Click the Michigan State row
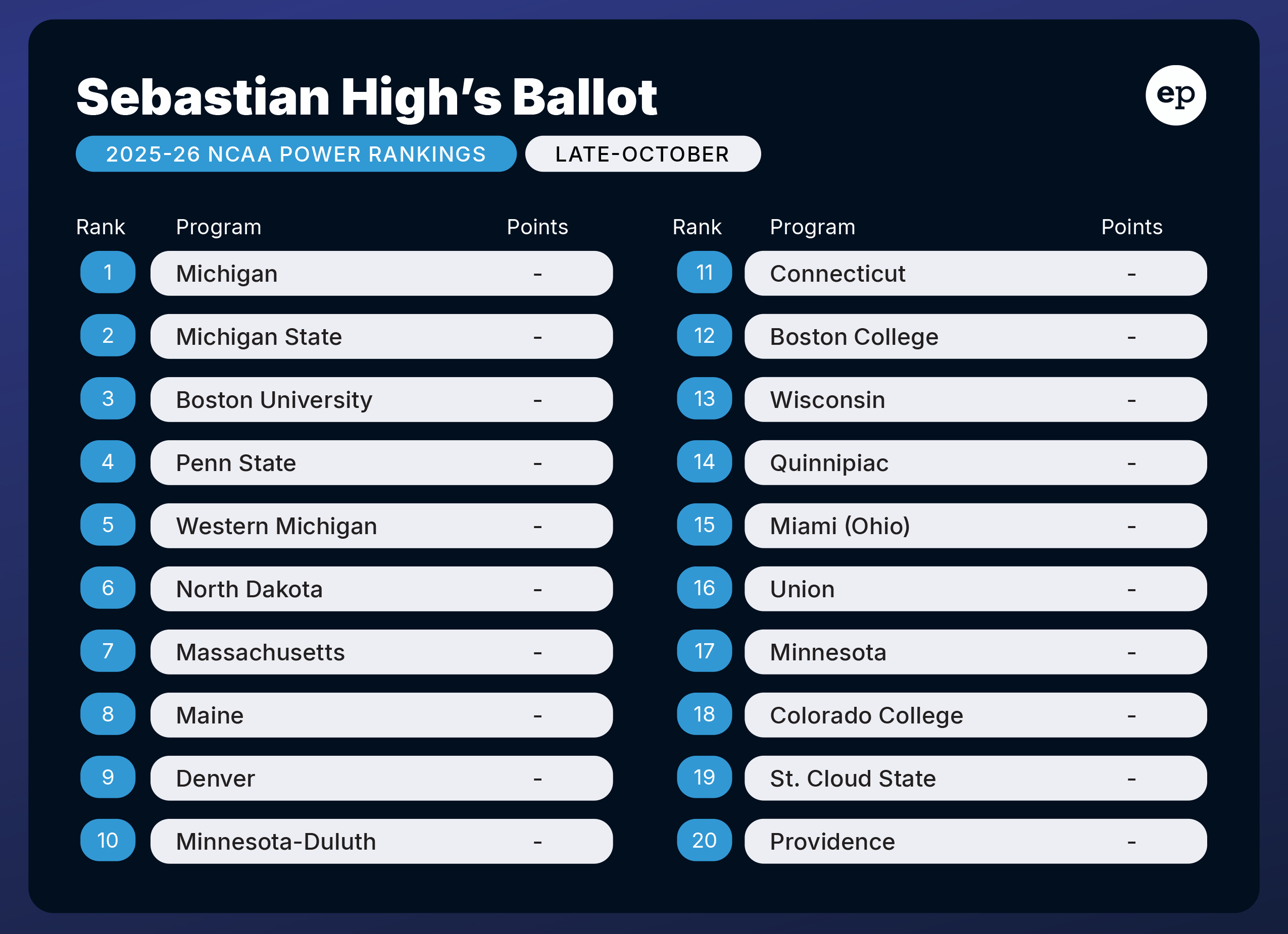 point(381,337)
